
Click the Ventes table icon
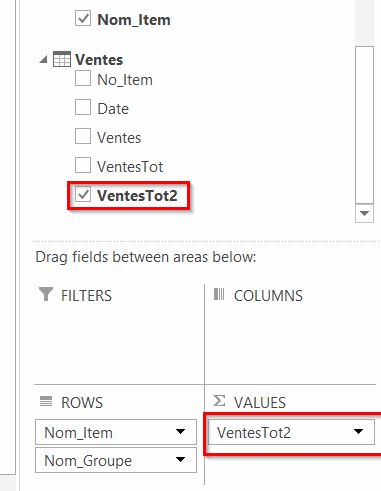coord(62,59)
